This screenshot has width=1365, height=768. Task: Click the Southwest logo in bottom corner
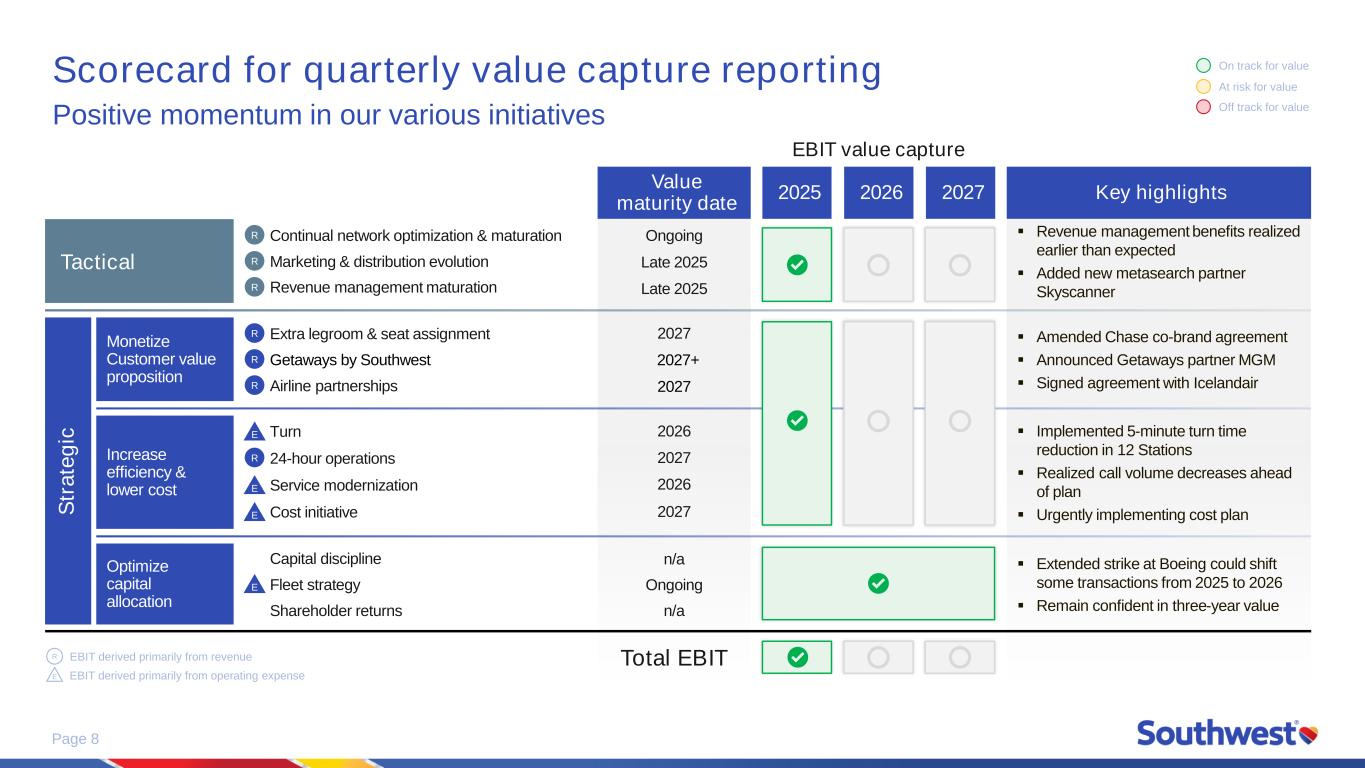[1226, 733]
